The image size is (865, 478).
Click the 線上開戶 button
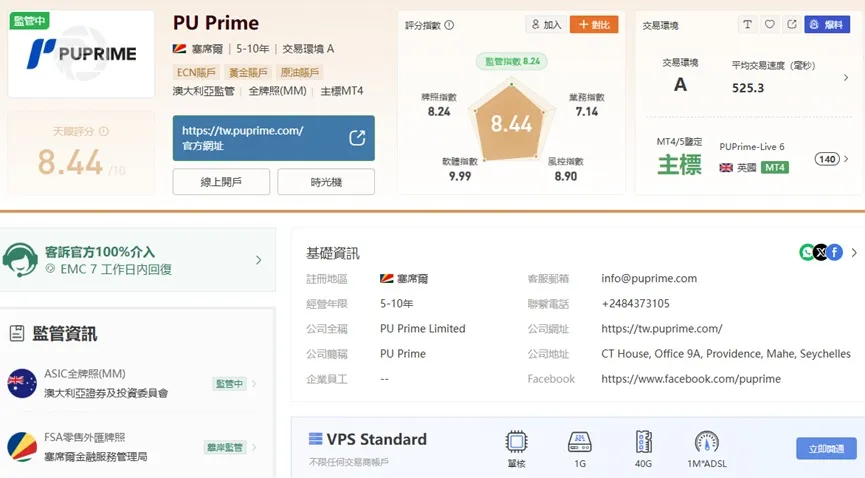click(221, 182)
